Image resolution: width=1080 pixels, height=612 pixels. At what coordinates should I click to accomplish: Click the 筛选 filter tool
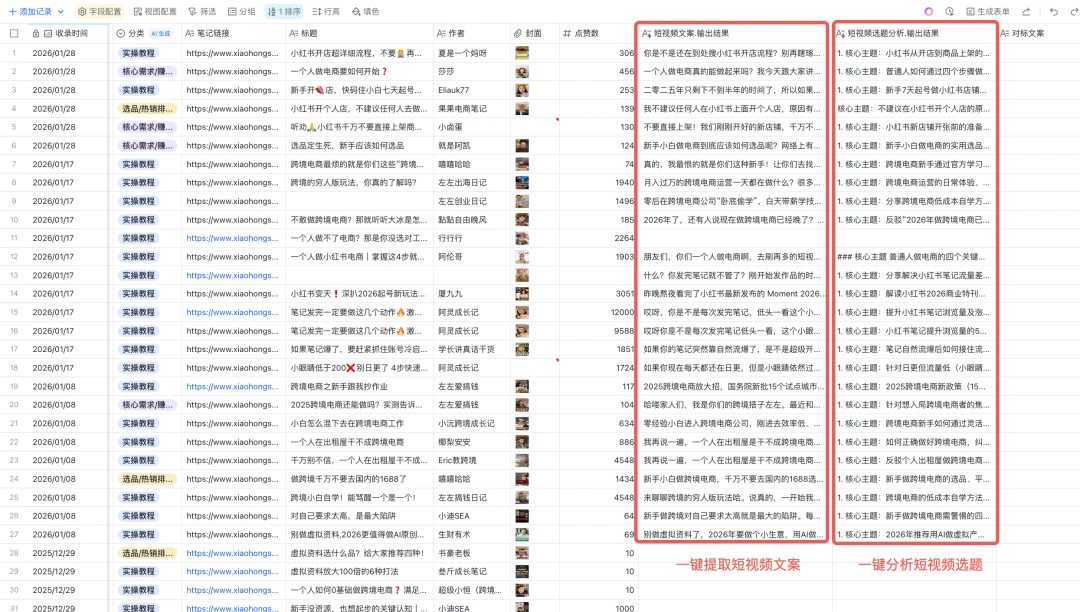point(201,11)
